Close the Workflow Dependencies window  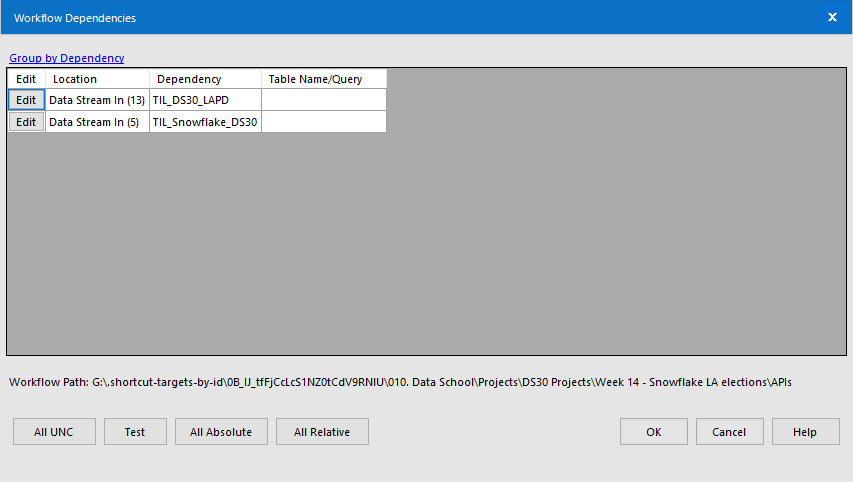click(832, 17)
